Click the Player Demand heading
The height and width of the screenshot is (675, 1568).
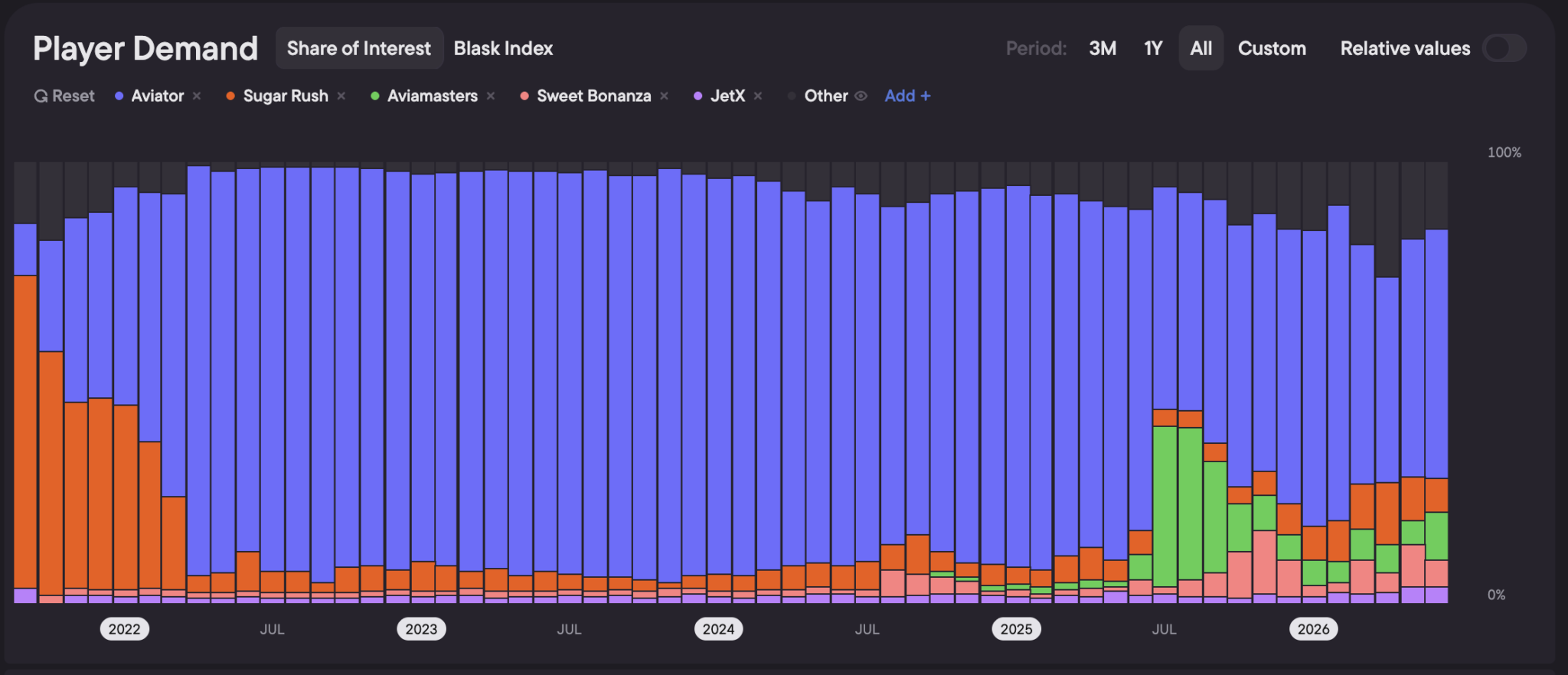coord(145,49)
